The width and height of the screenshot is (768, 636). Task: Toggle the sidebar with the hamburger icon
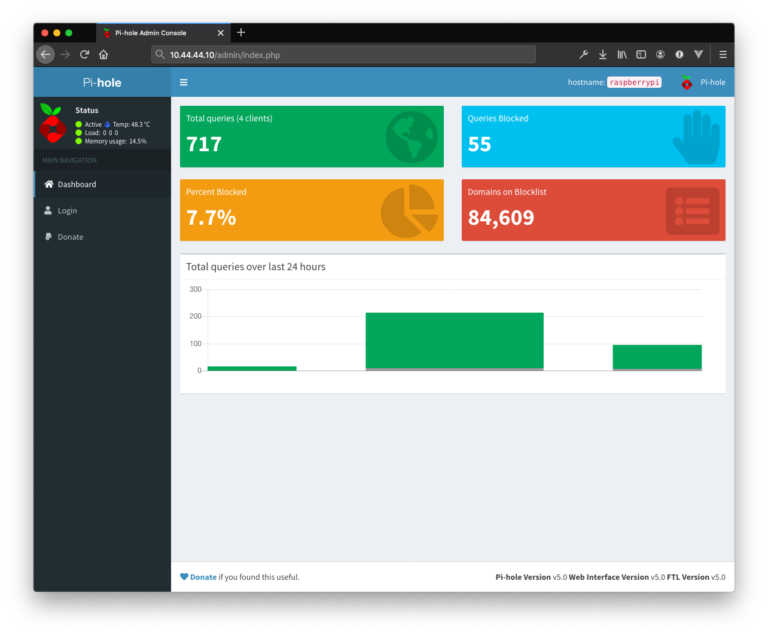click(x=184, y=82)
